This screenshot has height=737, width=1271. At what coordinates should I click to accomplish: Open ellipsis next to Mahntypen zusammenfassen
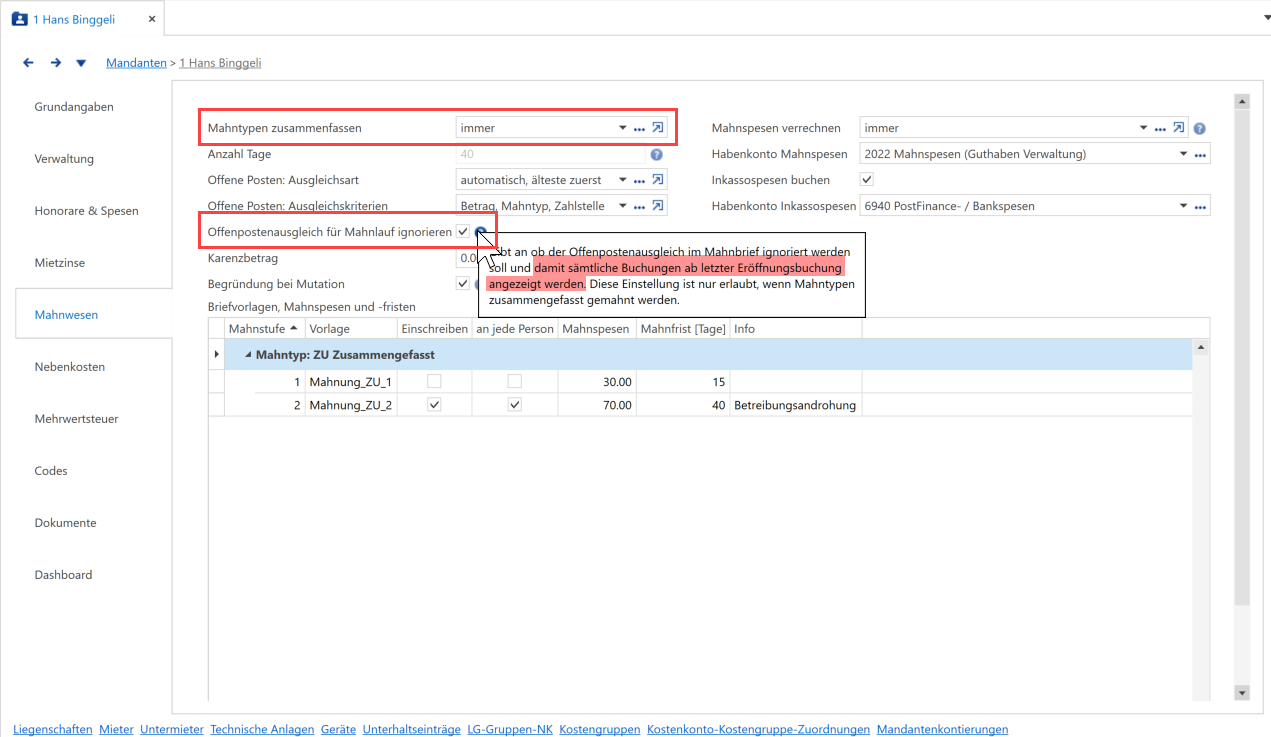(x=640, y=128)
